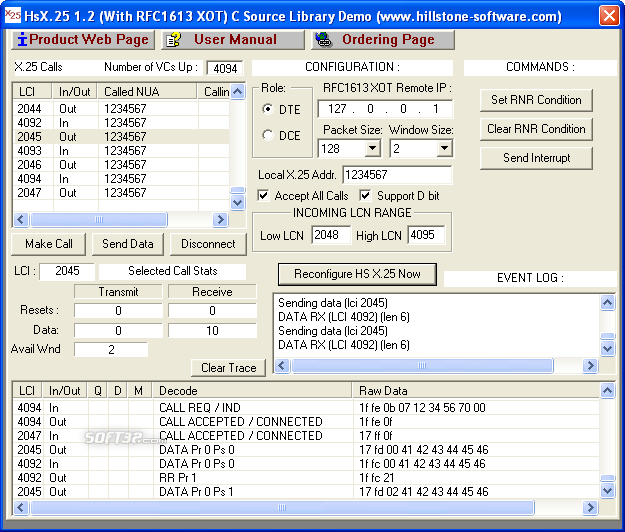Click the Set RNR Condition button
Image resolution: width=625 pixels, height=532 pixels.
click(536, 100)
